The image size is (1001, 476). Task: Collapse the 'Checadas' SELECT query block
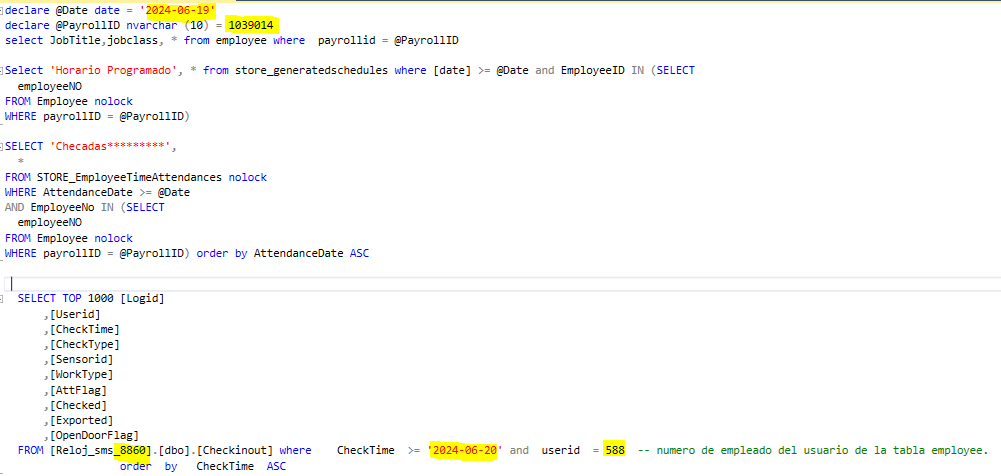coord(2,147)
